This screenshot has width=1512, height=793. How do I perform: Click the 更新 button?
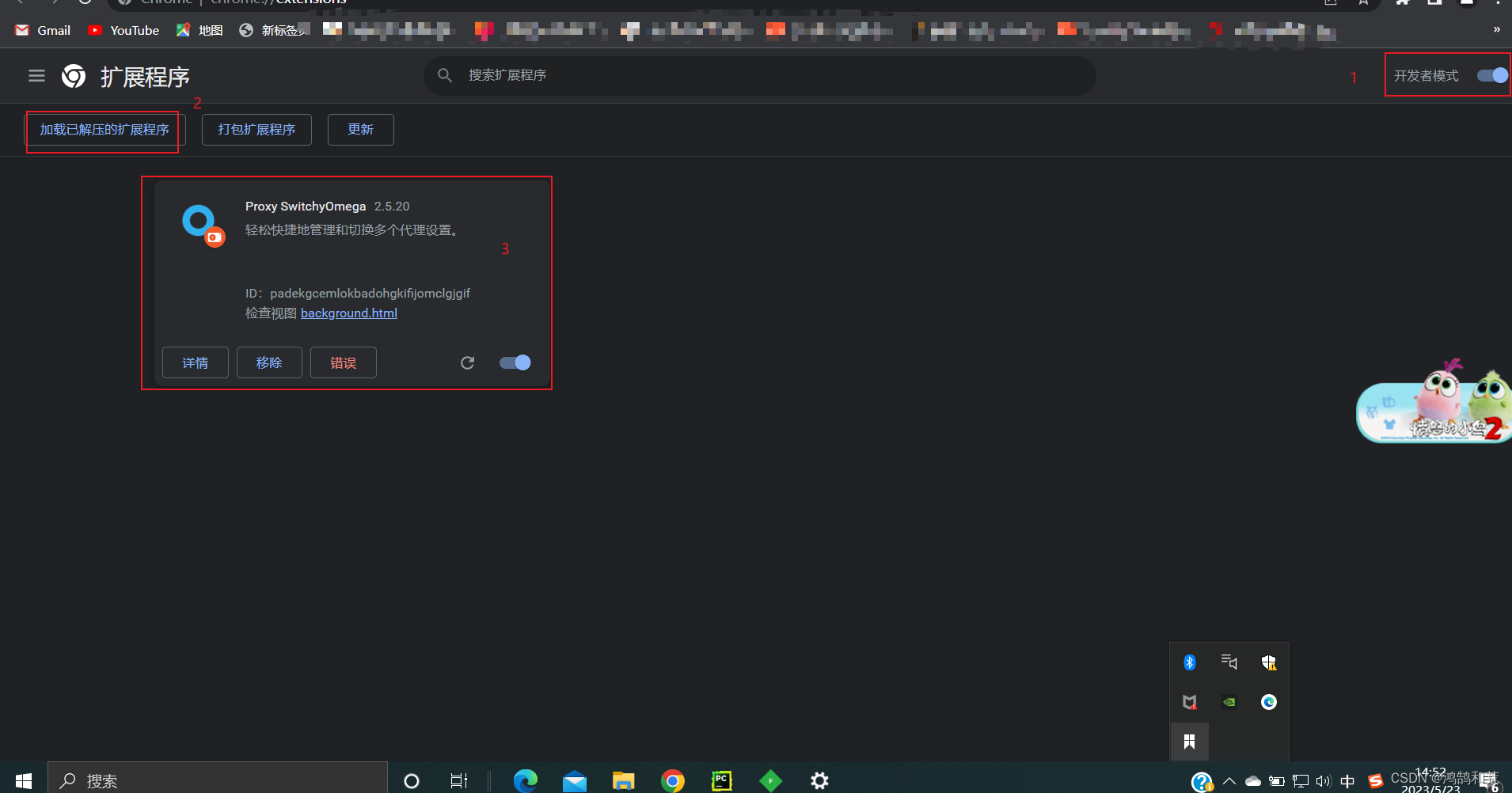(x=361, y=130)
